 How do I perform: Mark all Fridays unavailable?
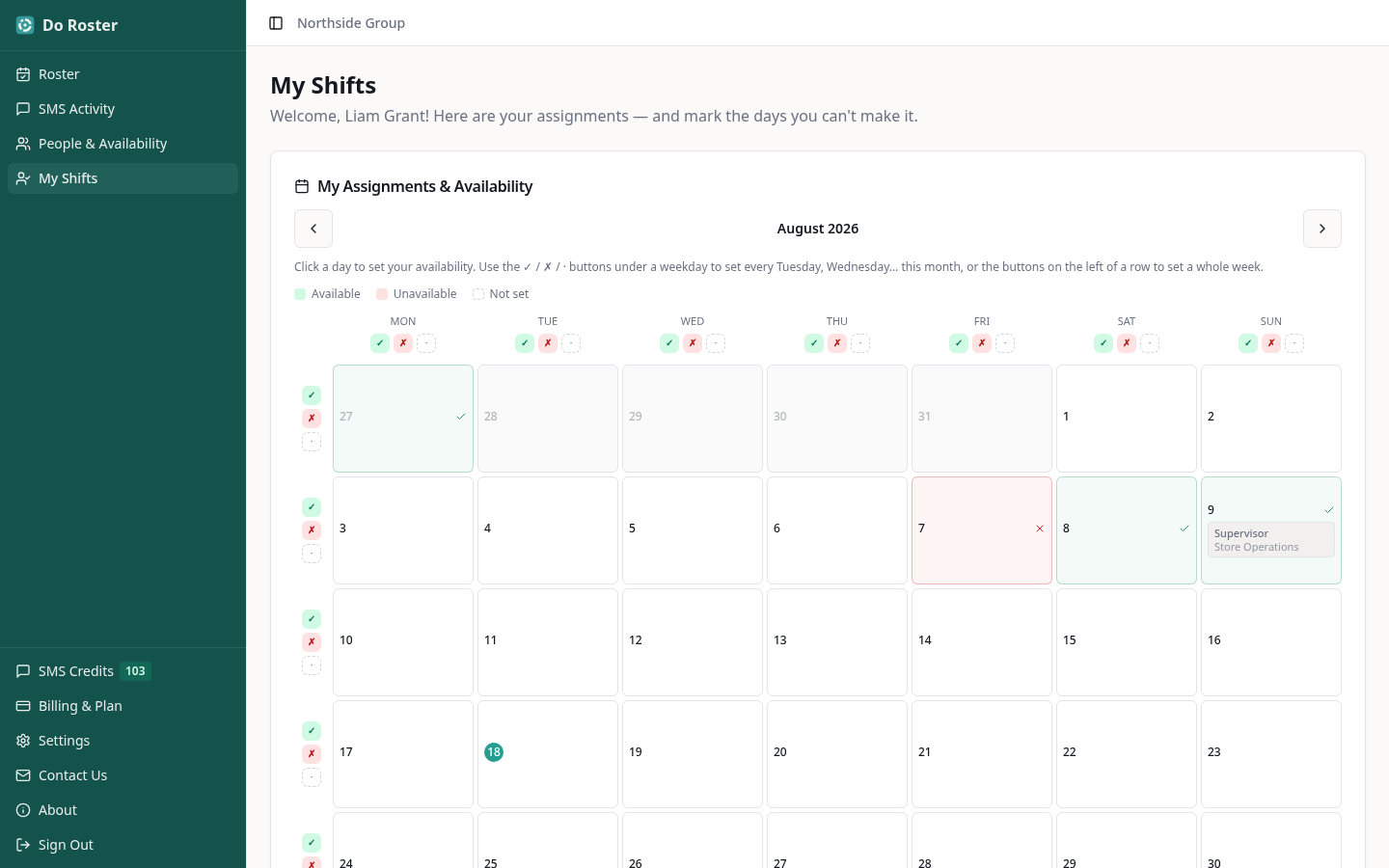(x=982, y=343)
